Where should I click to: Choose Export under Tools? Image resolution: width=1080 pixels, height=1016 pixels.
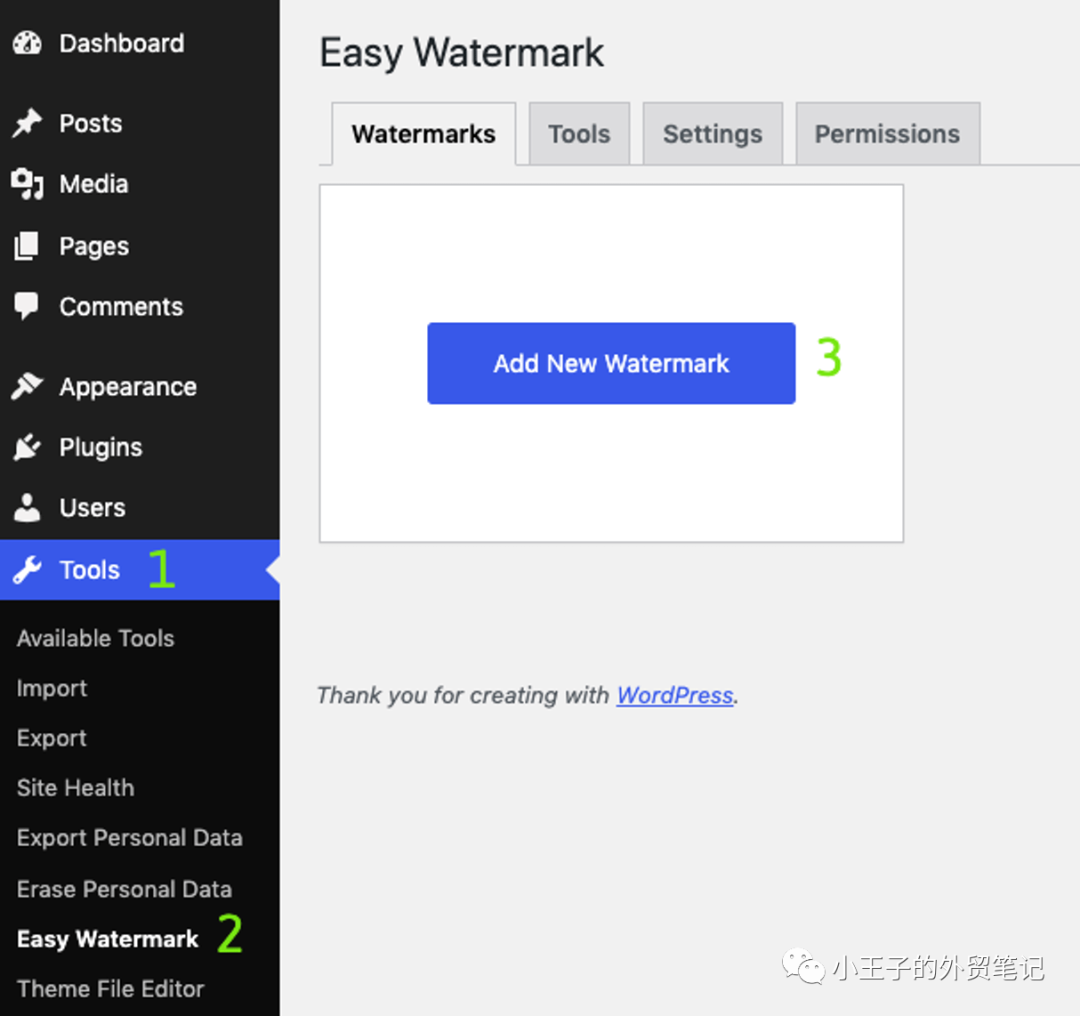click(52, 738)
